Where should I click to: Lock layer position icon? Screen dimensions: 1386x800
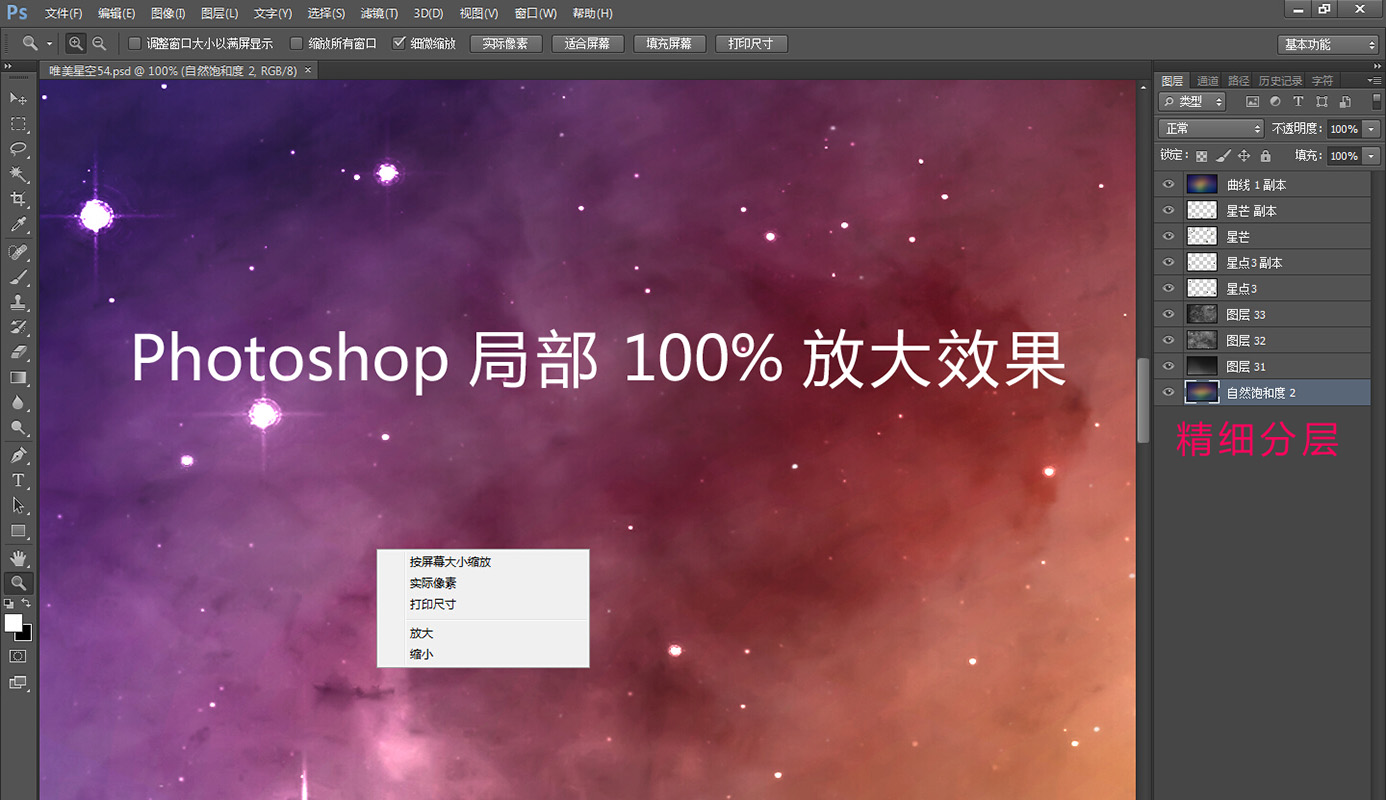pyautogui.click(x=1244, y=156)
